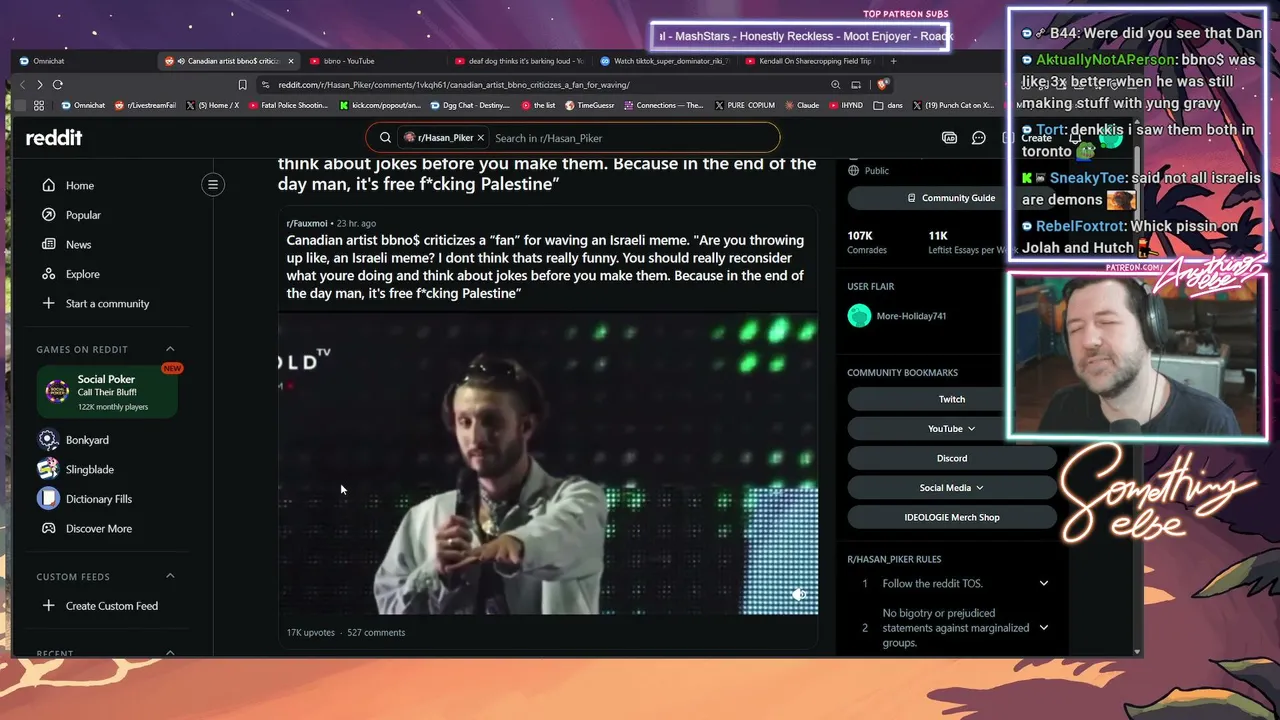1280x720 pixels.
Task: Open the Community Guide button
Action: [952, 198]
